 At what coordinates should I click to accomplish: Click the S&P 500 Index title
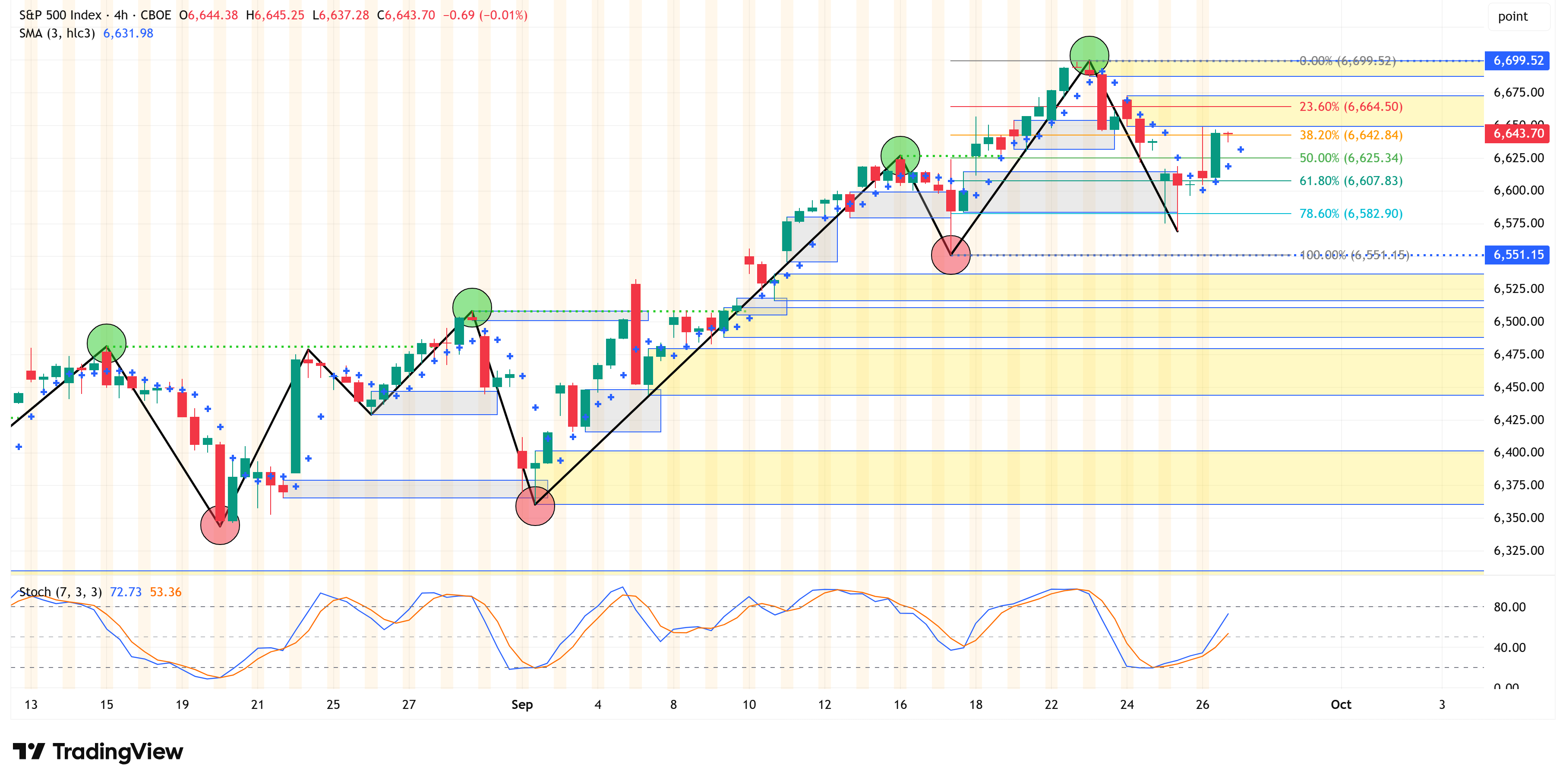coord(60,15)
